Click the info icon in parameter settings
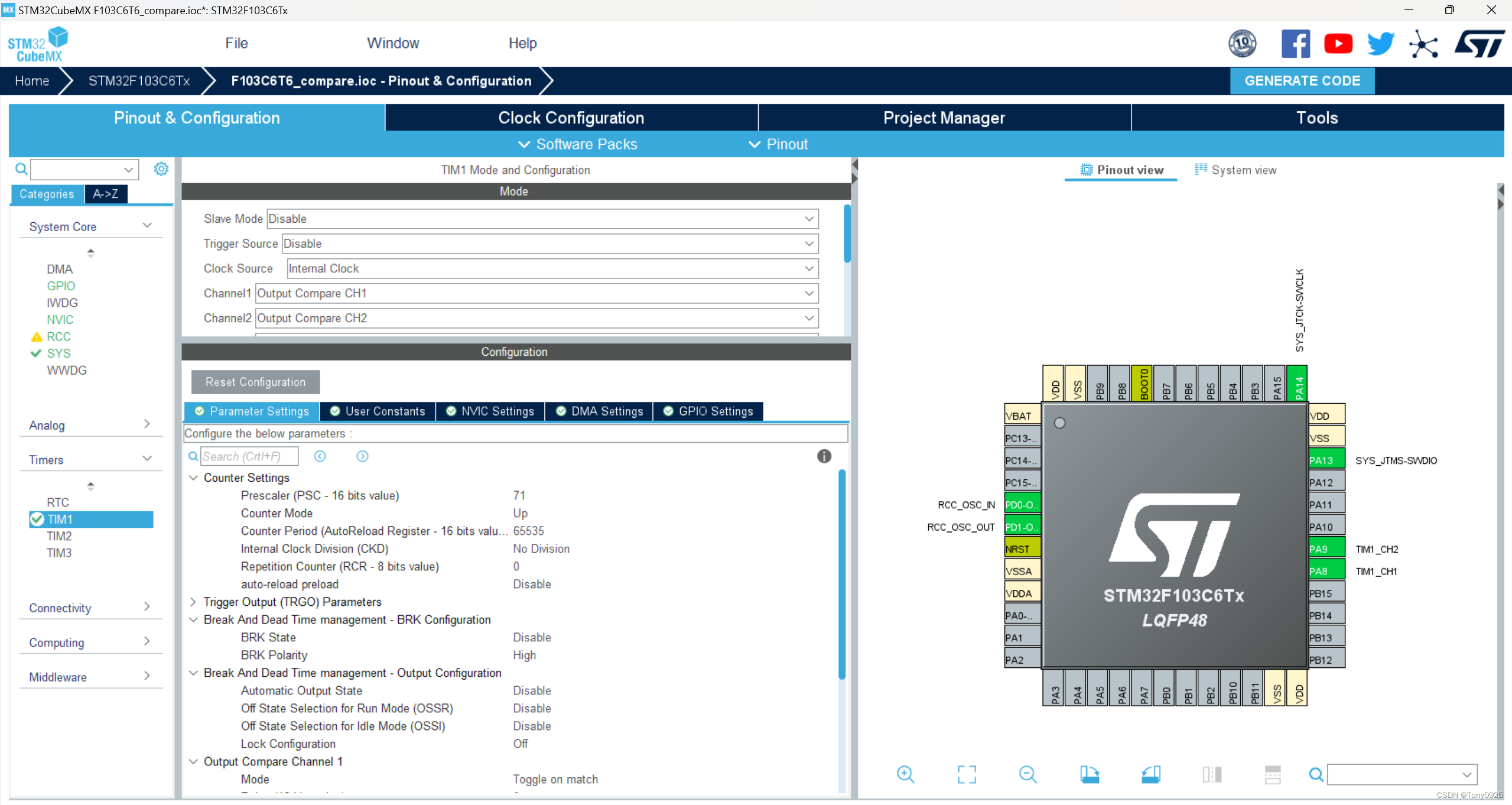This screenshot has height=805, width=1512. (823, 456)
